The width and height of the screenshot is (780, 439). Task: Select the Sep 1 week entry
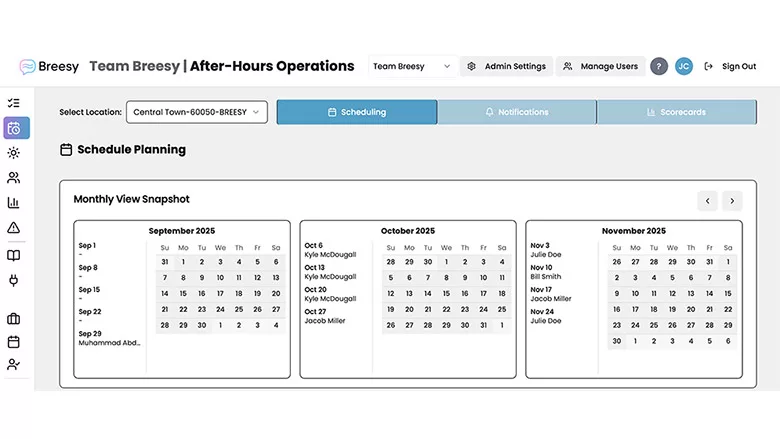(87, 250)
